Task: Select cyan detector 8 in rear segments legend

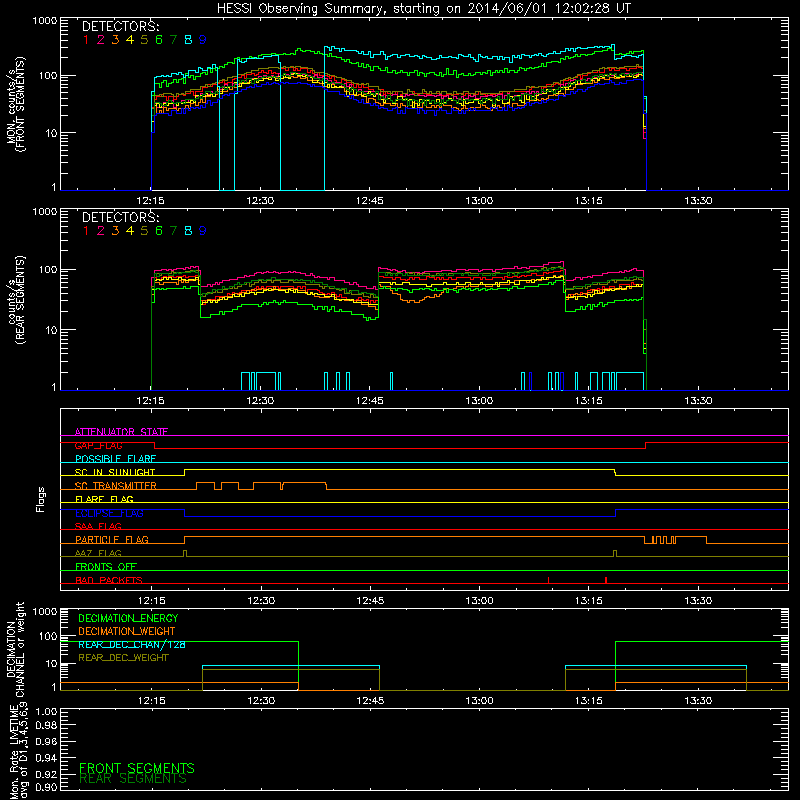Action: [188, 231]
